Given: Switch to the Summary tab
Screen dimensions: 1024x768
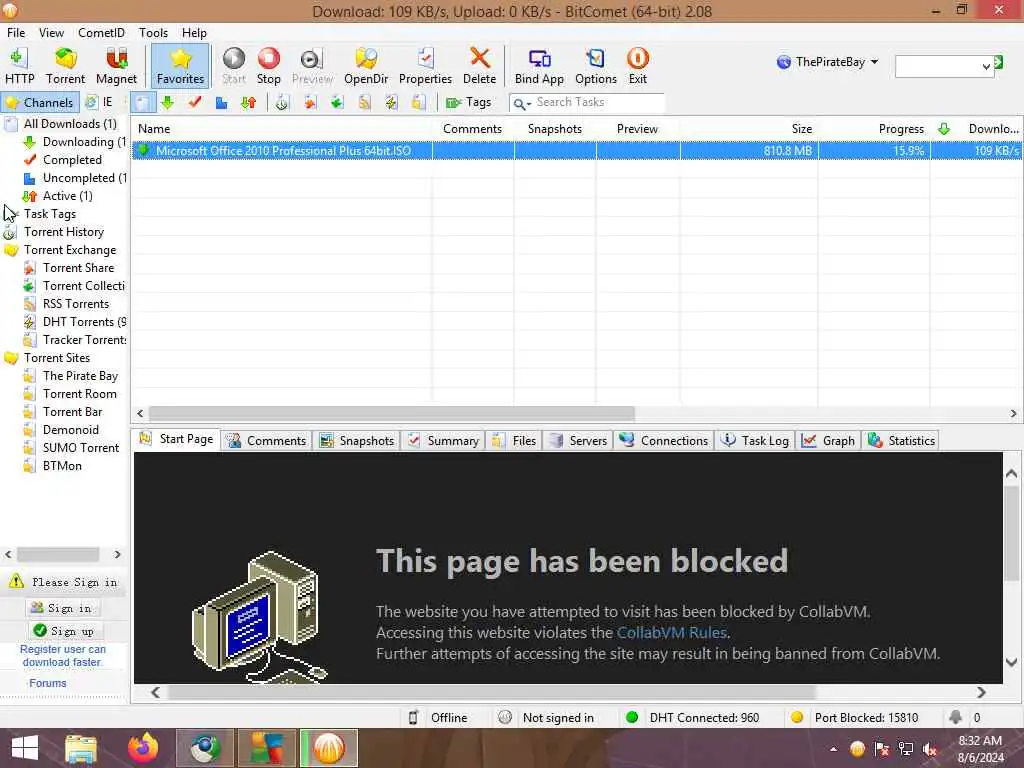Looking at the screenshot, I should pos(443,441).
